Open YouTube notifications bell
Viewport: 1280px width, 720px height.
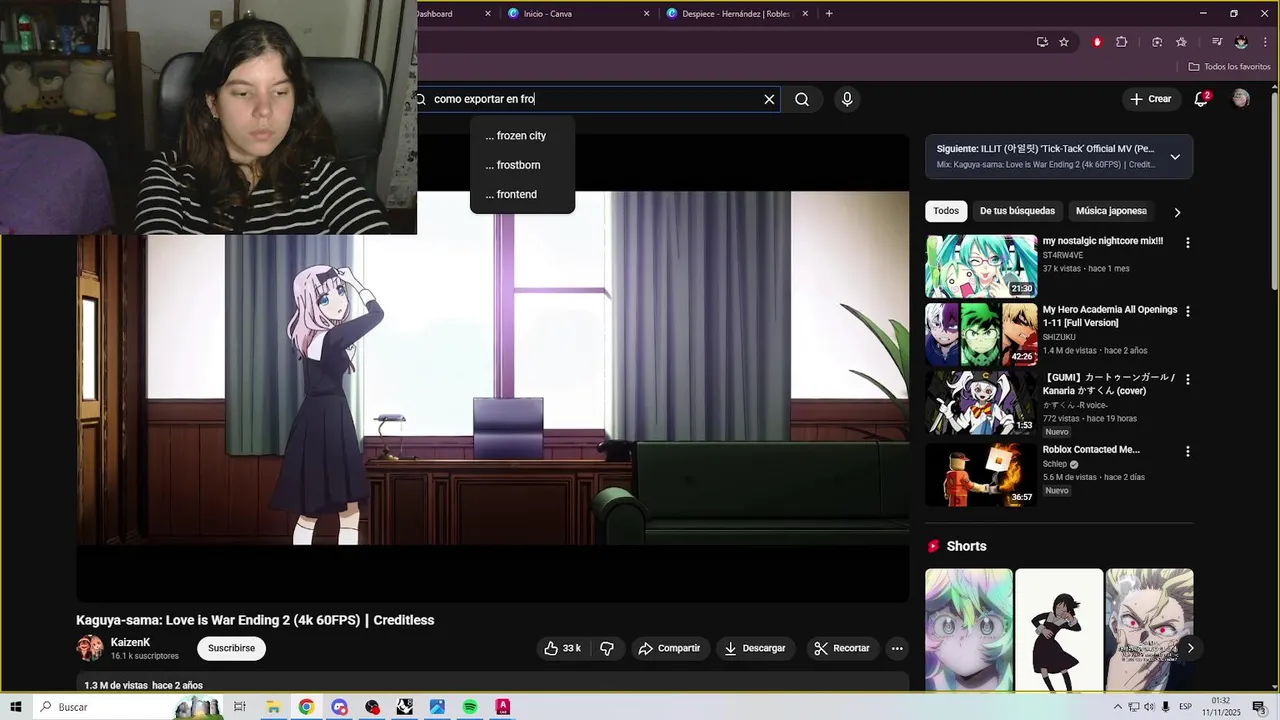(x=1202, y=99)
